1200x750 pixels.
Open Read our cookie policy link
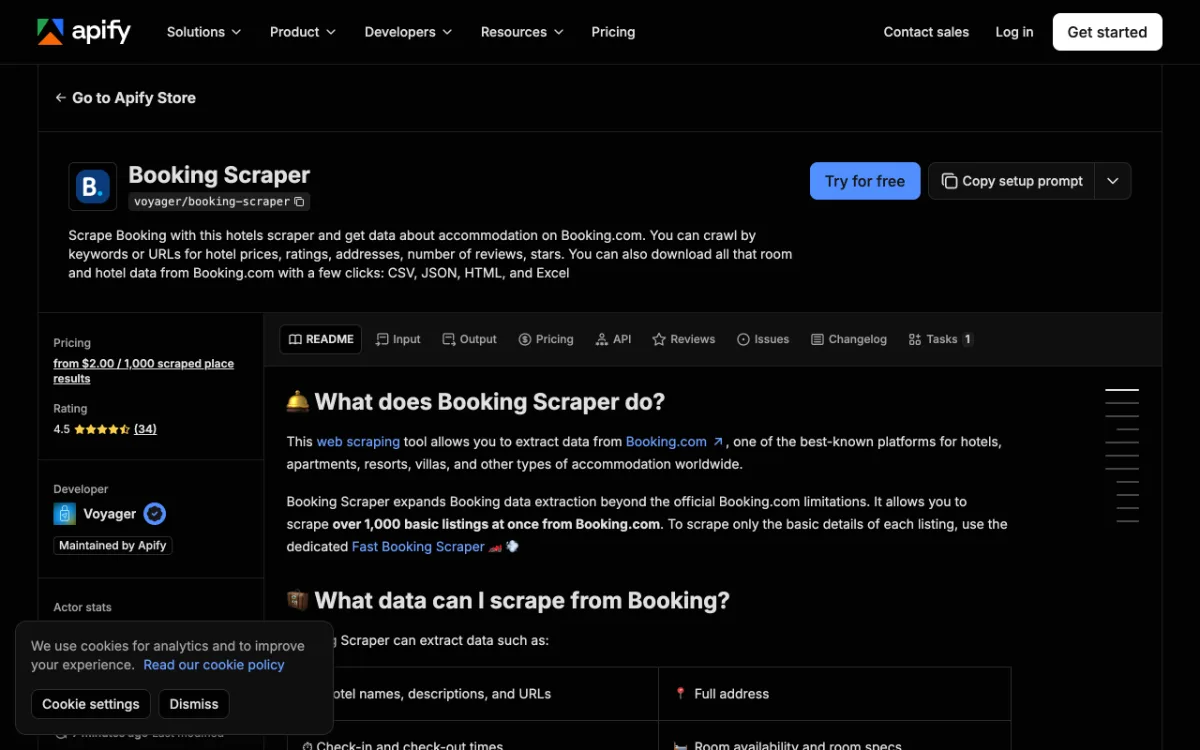[214, 665]
